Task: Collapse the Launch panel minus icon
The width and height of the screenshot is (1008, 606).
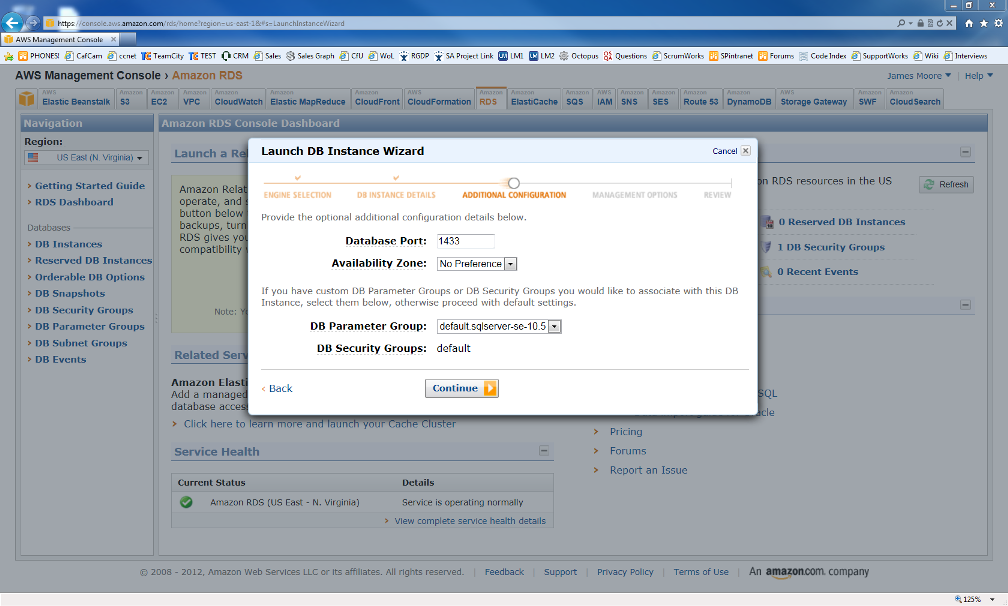Action: coord(965,152)
